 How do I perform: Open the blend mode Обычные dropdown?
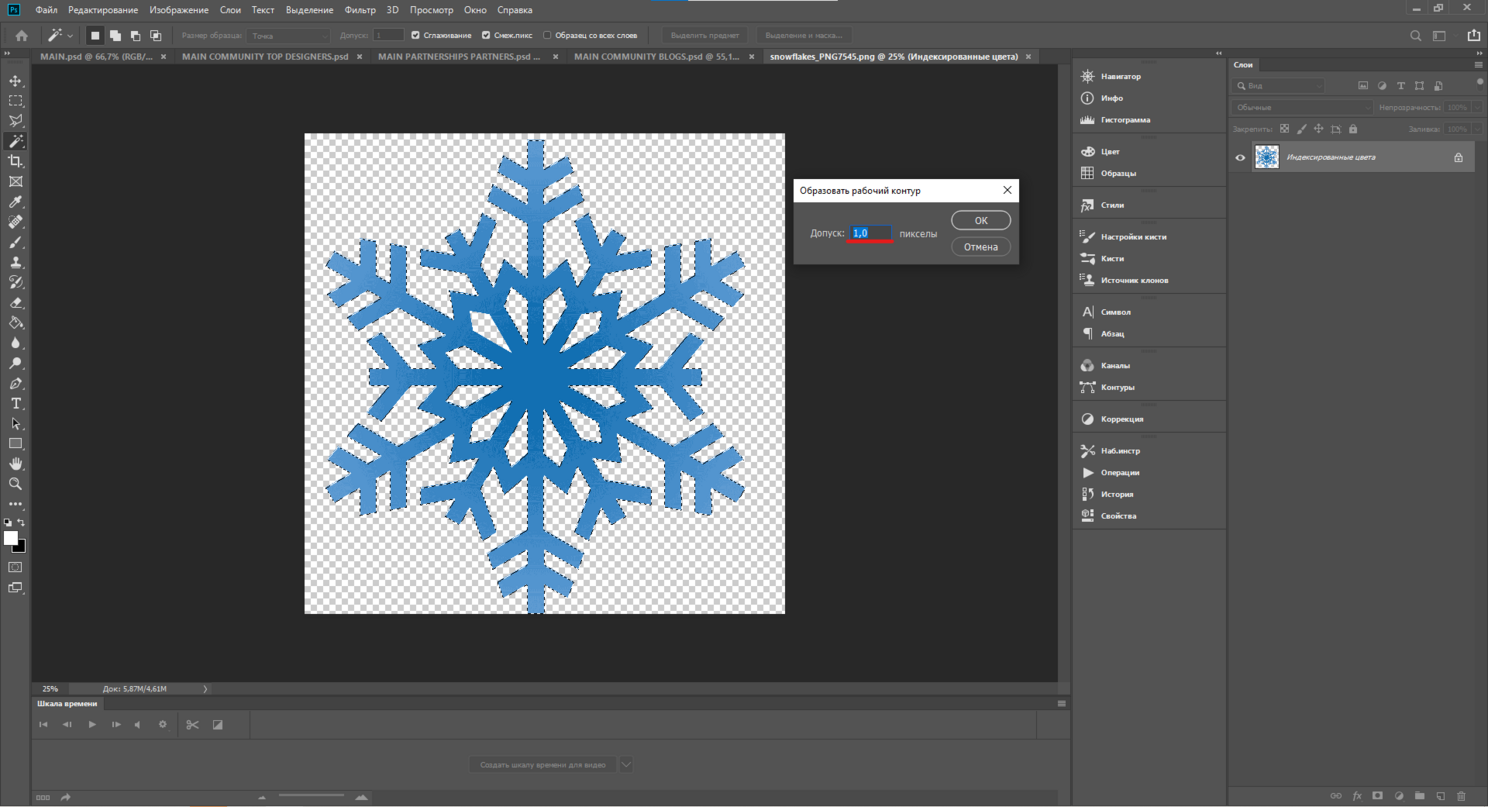pos(1302,107)
